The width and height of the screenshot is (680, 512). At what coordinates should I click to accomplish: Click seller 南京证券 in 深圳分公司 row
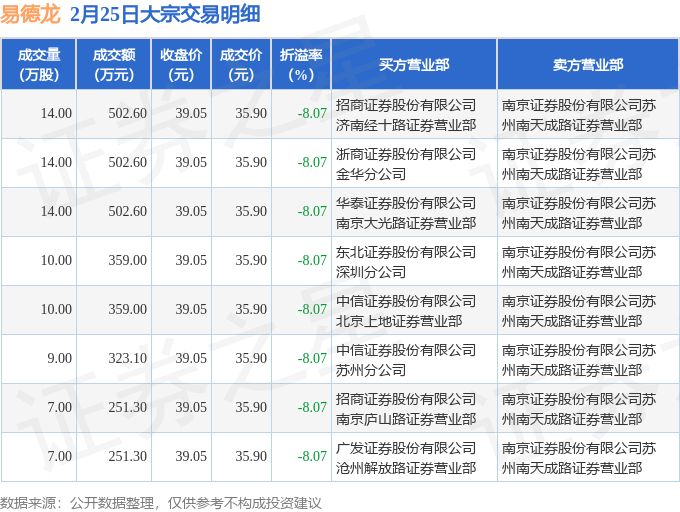pos(579,262)
